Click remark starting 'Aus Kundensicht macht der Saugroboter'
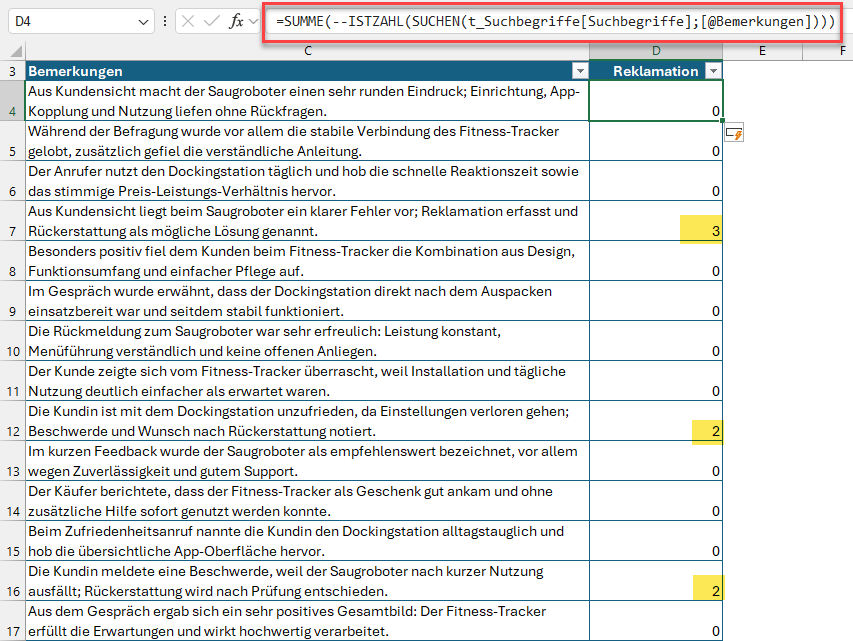This screenshot has width=853, height=641. click(307, 101)
